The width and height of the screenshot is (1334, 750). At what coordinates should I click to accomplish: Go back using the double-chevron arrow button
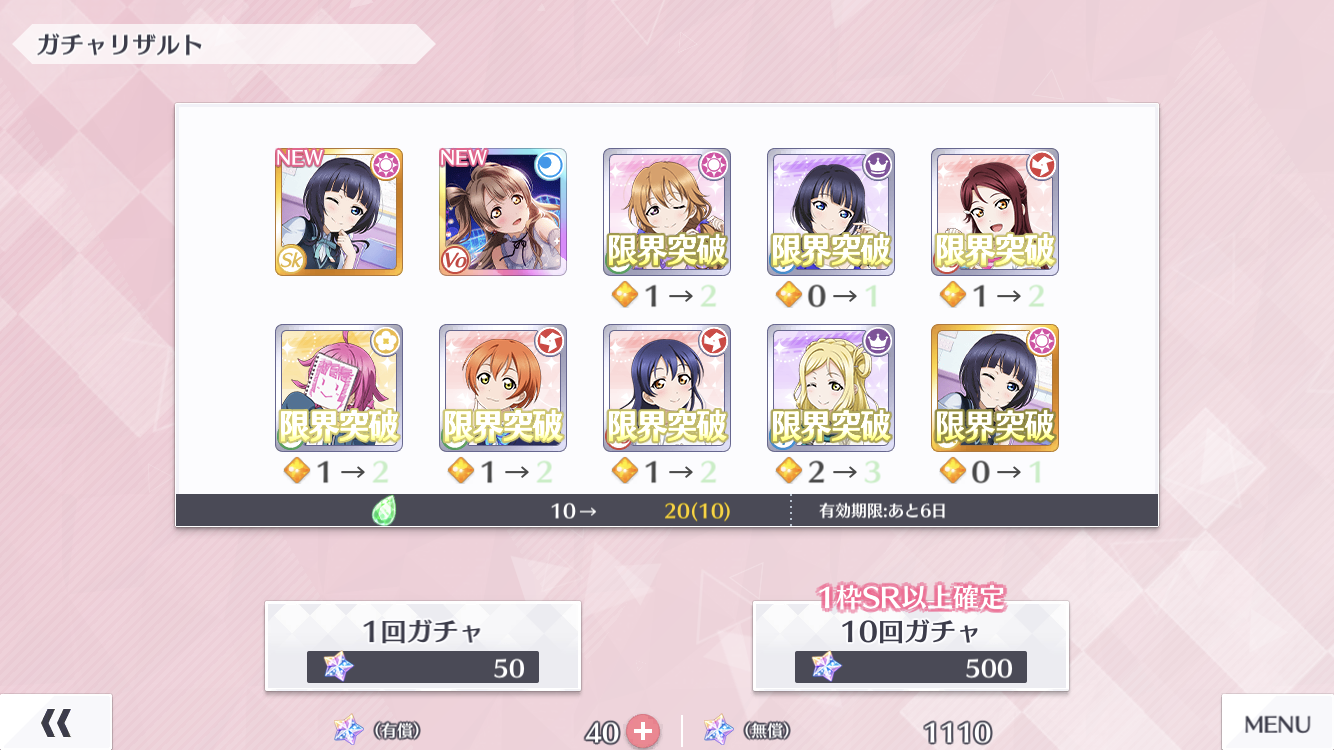(x=56, y=722)
